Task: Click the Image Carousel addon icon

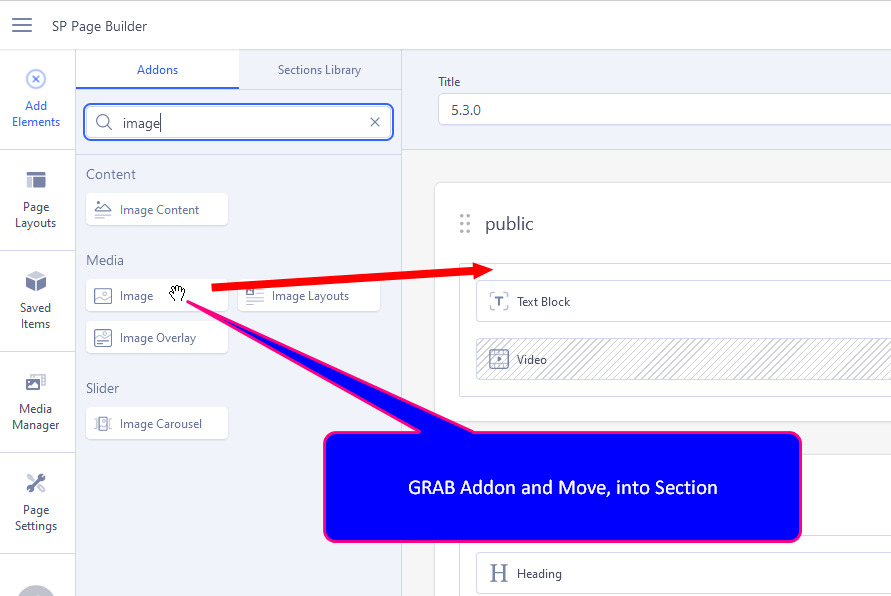Action: tap(103, 424)
